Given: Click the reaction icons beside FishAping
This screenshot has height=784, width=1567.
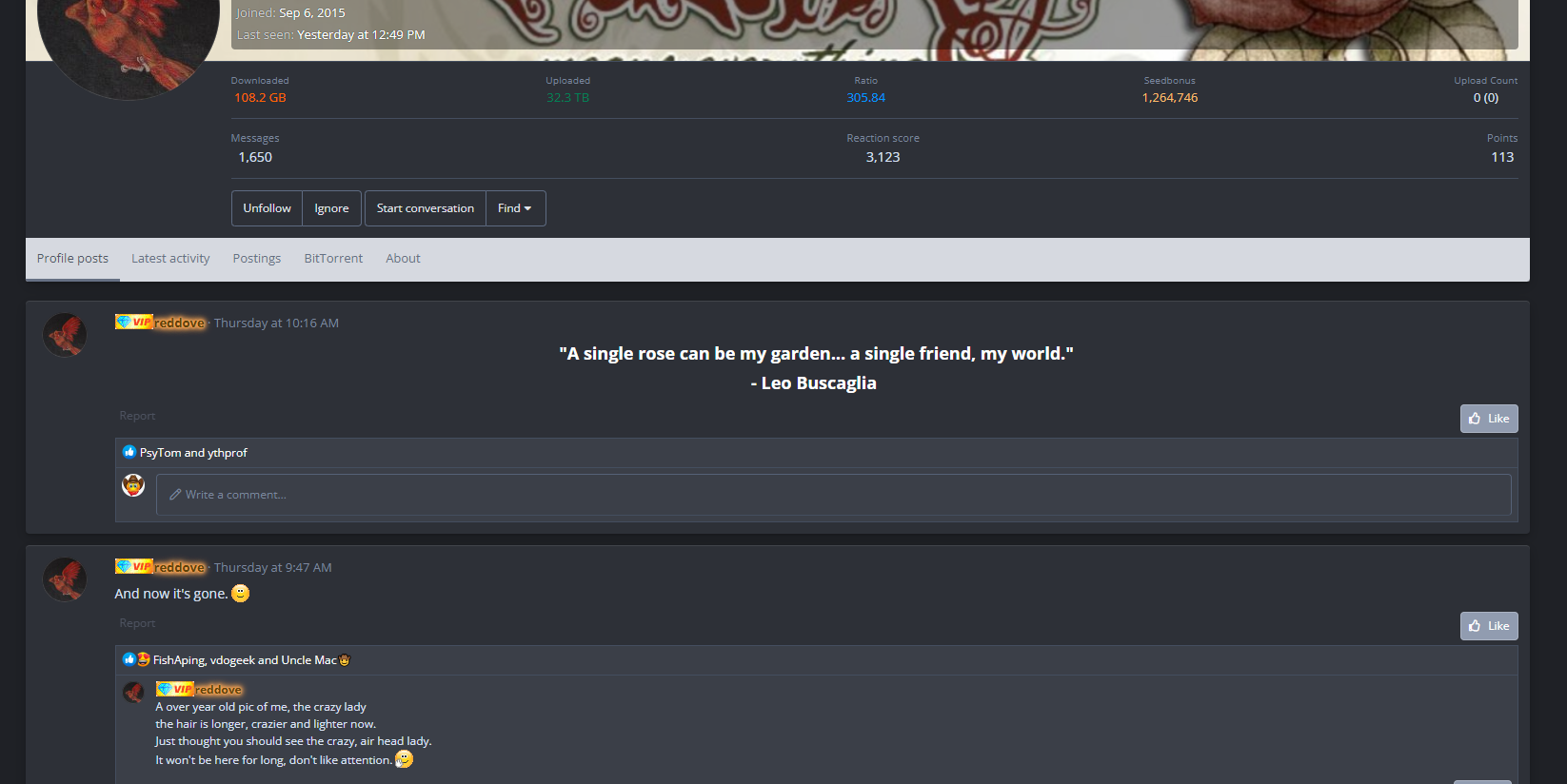Looking at the screenshot, I should 136,659.
